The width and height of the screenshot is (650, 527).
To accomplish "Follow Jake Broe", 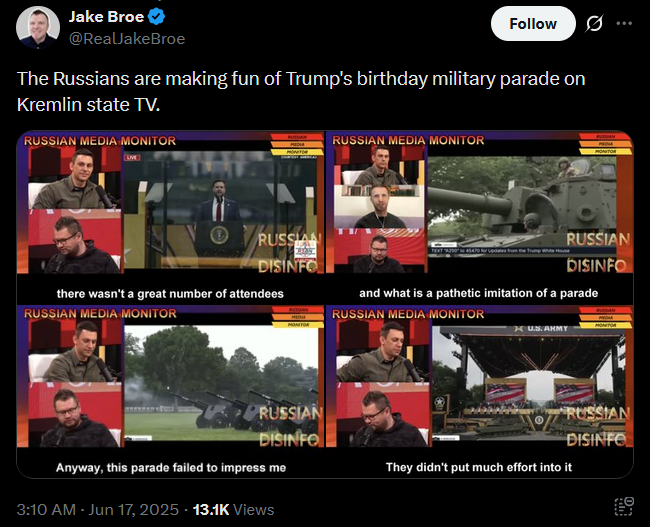I will pyautogui.click(x=533, y=24).
